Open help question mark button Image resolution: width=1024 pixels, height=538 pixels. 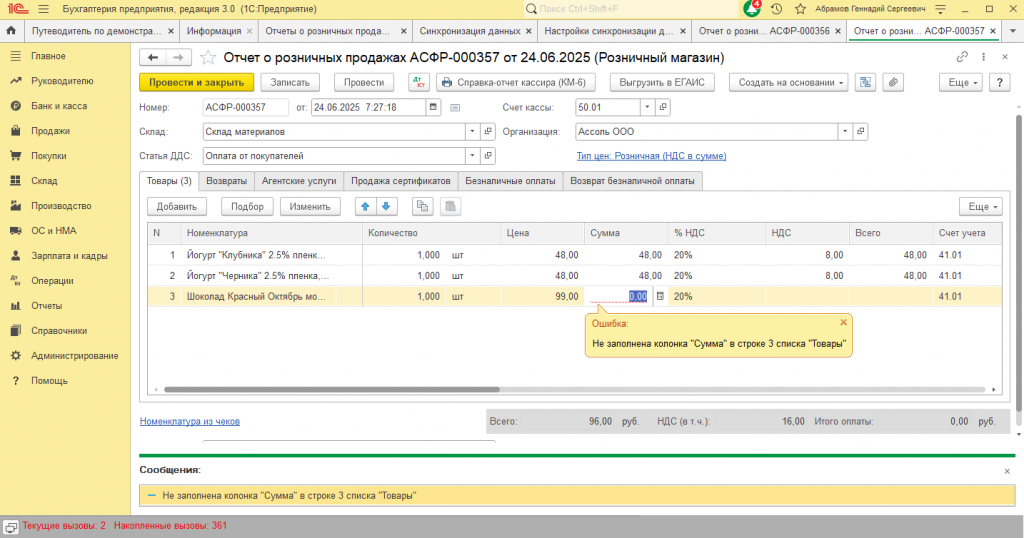999,82
